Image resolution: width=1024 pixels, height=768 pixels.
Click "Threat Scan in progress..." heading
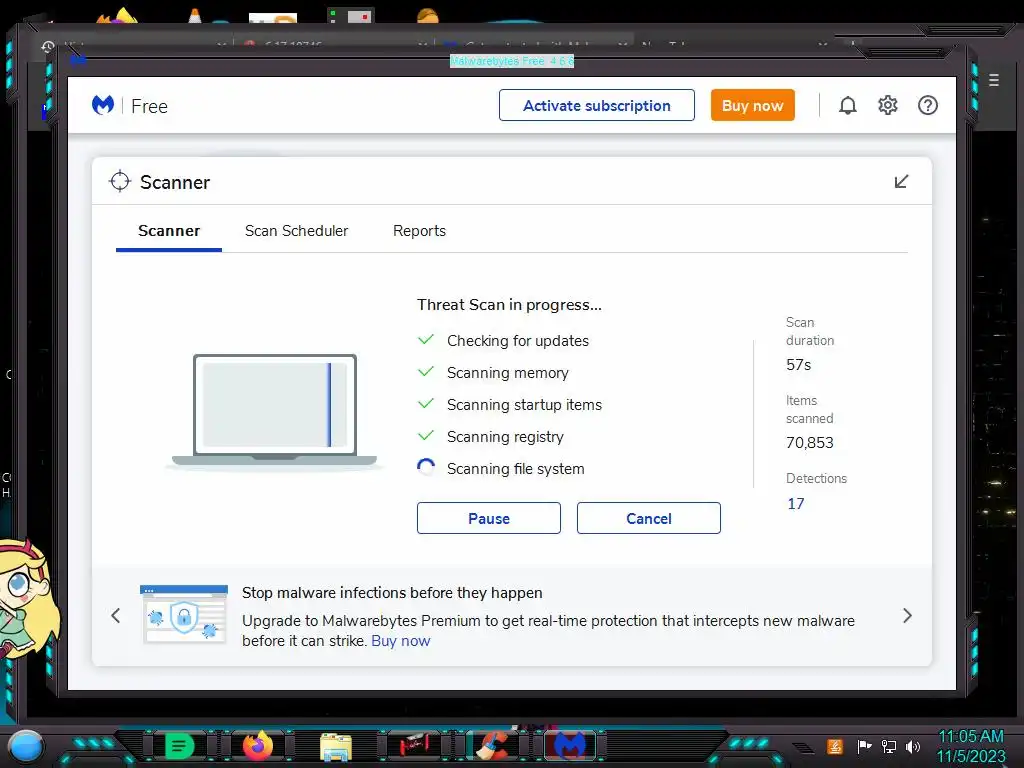(509, 305)
